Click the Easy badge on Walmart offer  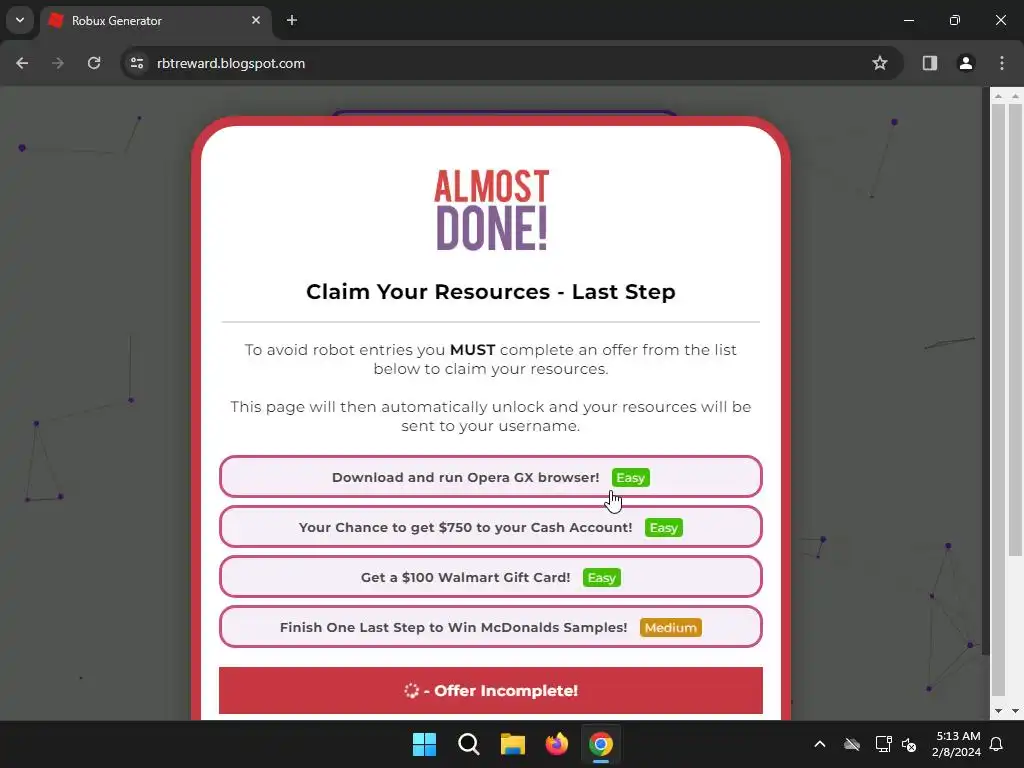pyautogui.click(x=601, y=577)
